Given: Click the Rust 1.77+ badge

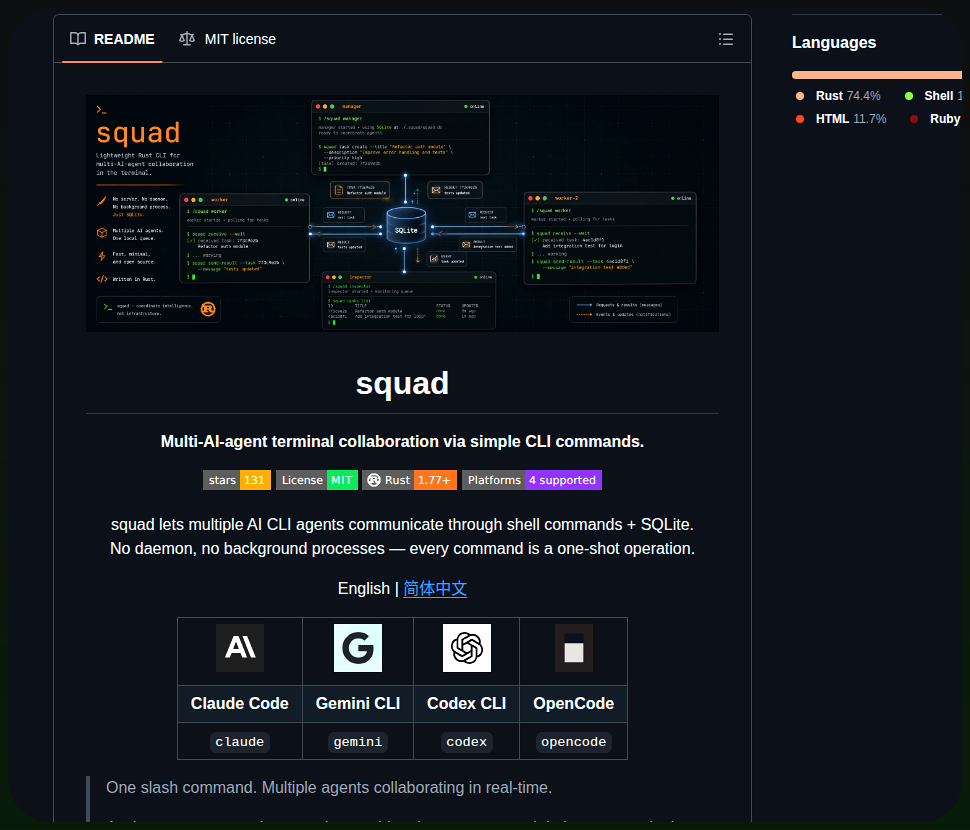Looking at the screenshot, I should [x=410, y=480].
